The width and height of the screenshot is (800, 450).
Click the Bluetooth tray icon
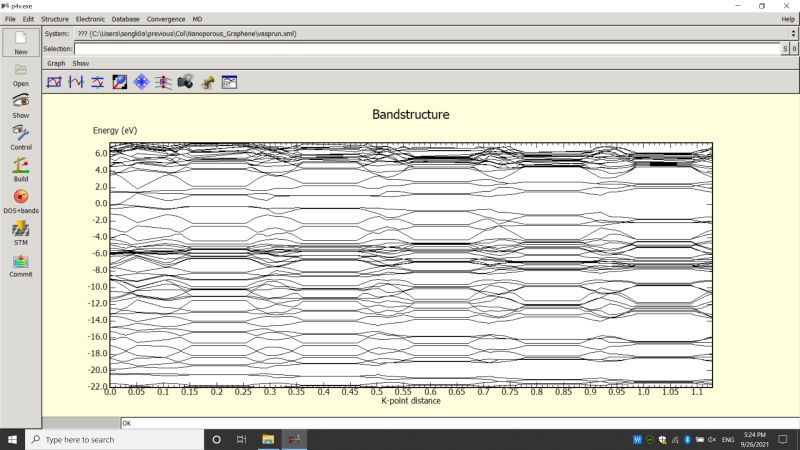point(687,439)
